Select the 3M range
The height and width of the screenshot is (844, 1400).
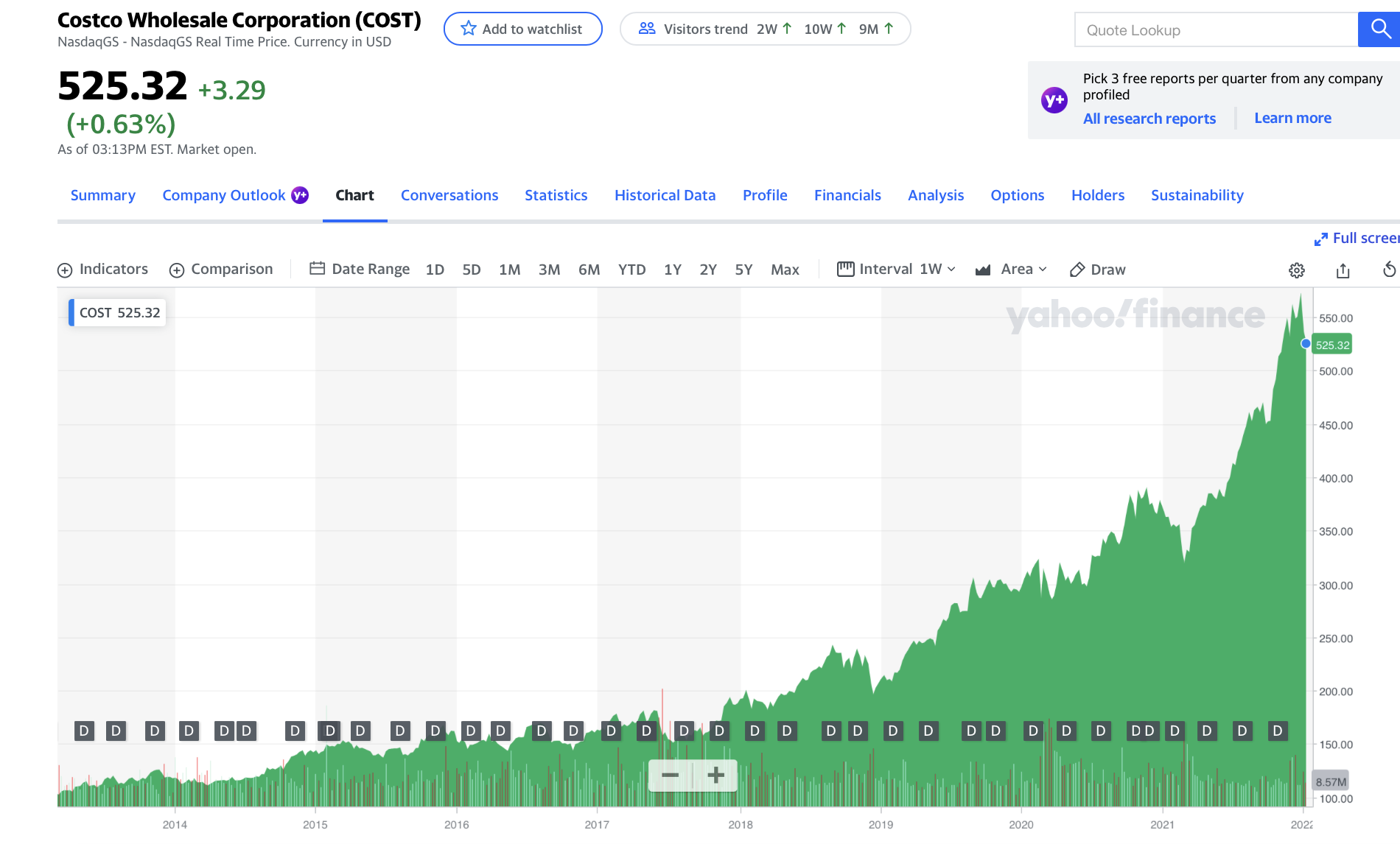549,270
